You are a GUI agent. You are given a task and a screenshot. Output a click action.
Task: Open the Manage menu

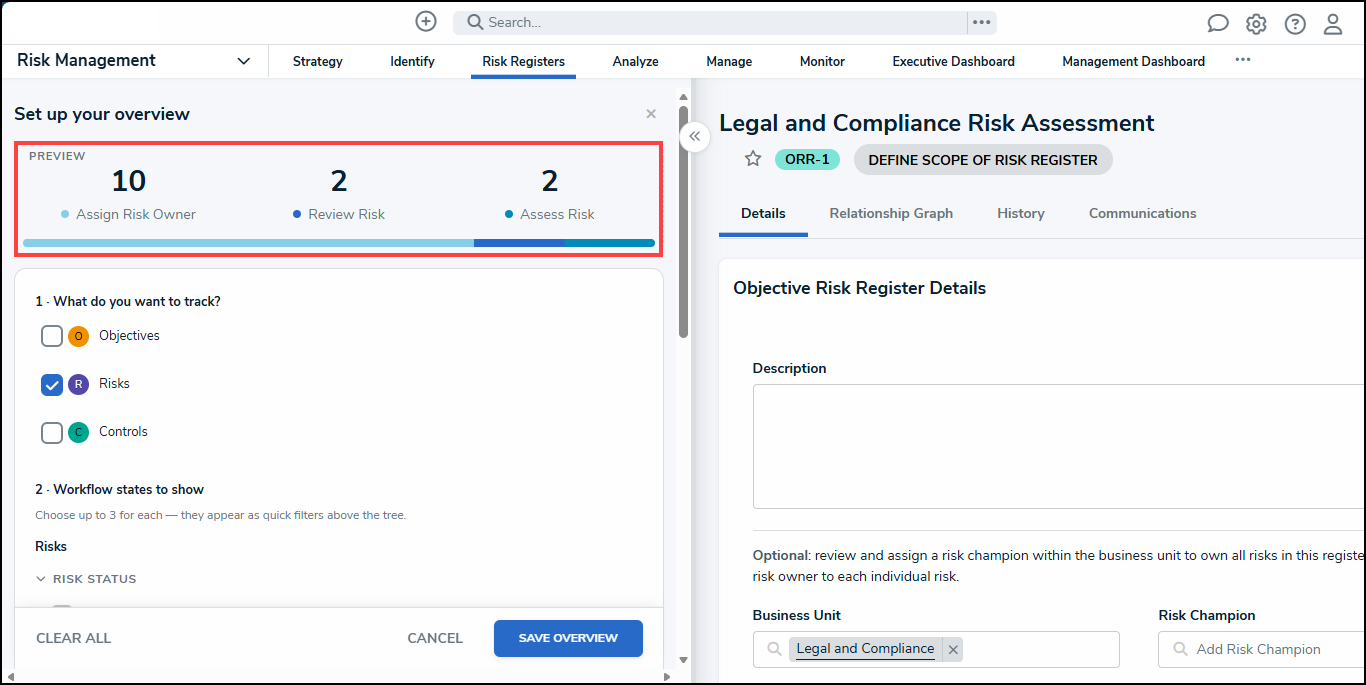[729, 61]
